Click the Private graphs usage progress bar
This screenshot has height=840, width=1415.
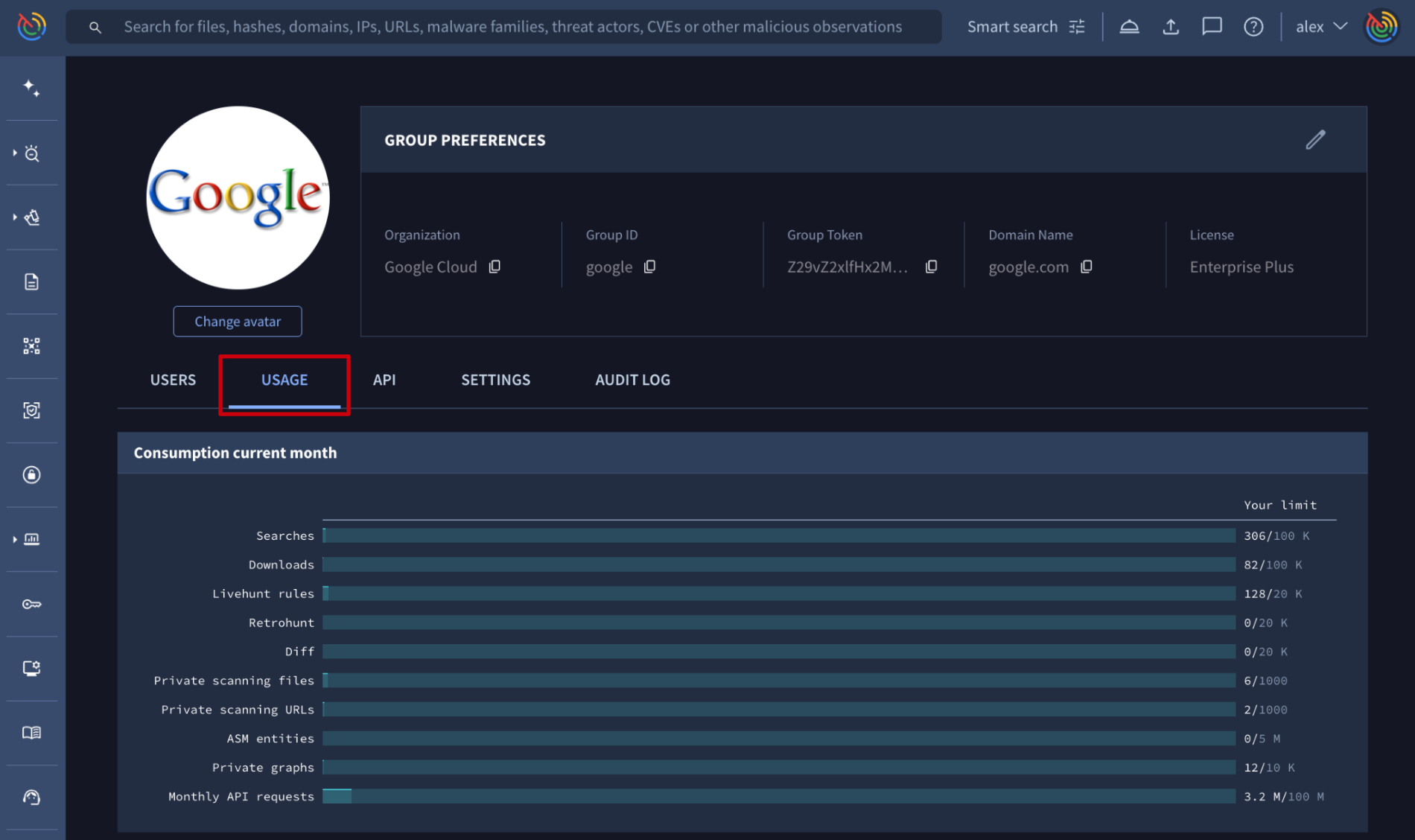pos(779,767)
